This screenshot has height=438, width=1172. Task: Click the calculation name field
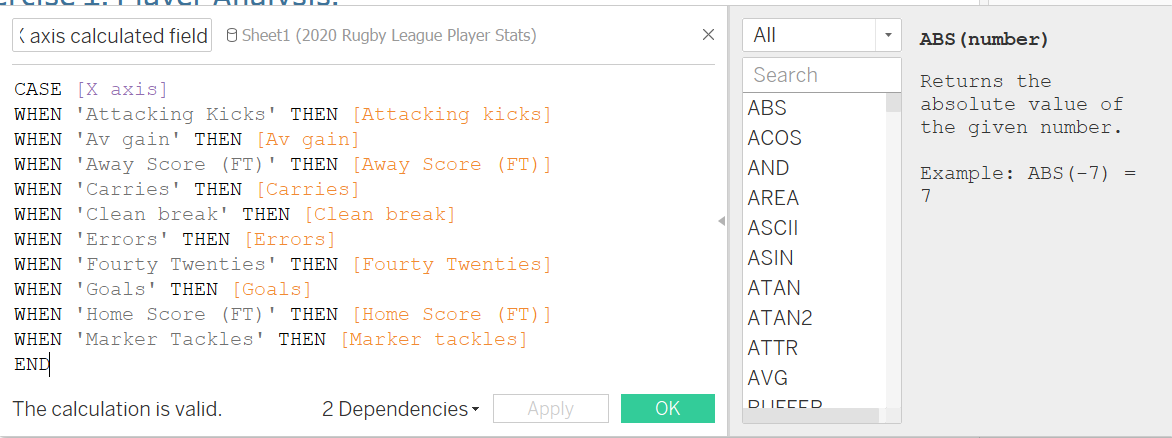(x=112, y=36)
